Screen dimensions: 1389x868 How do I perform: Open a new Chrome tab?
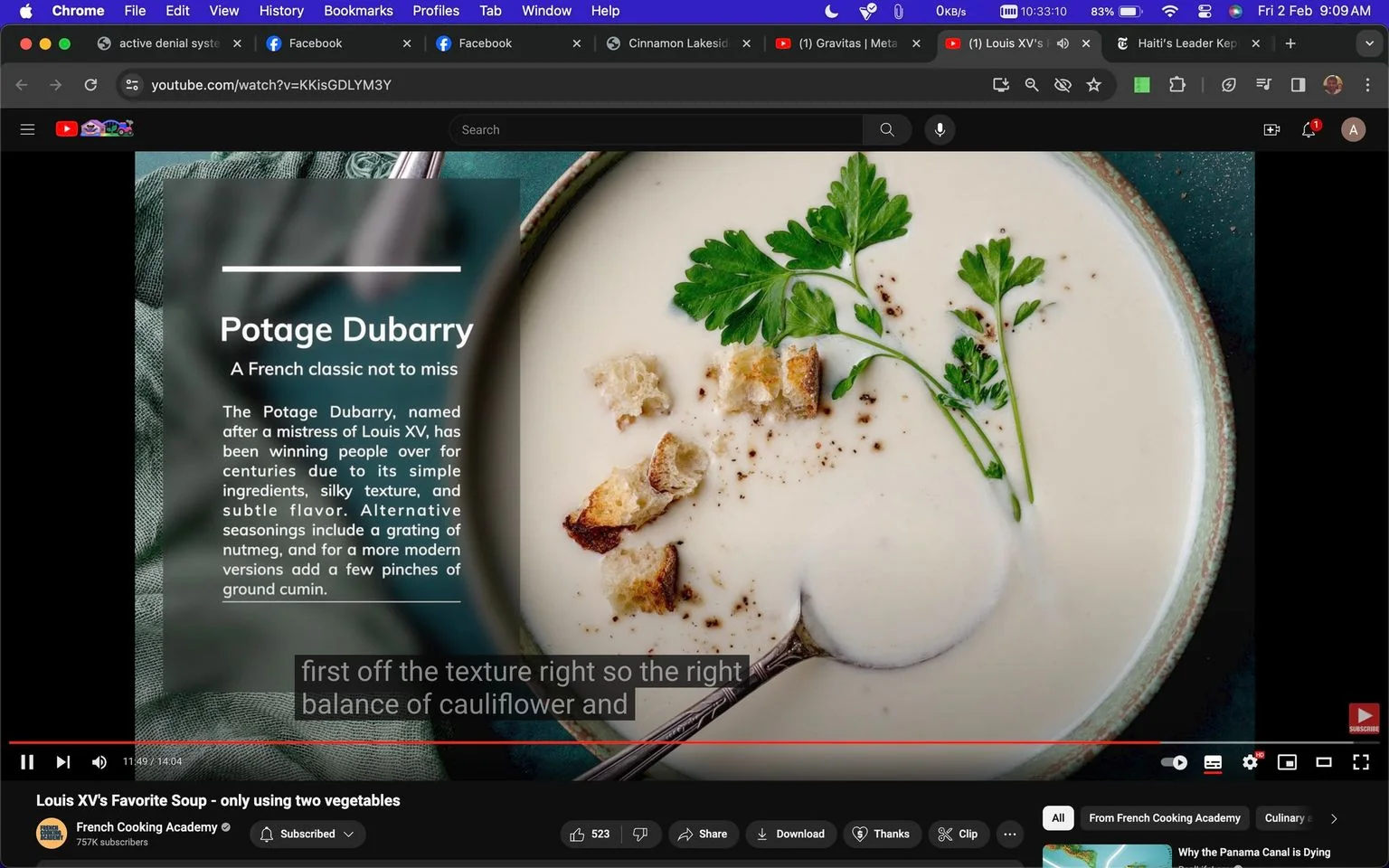point(1290,43)
